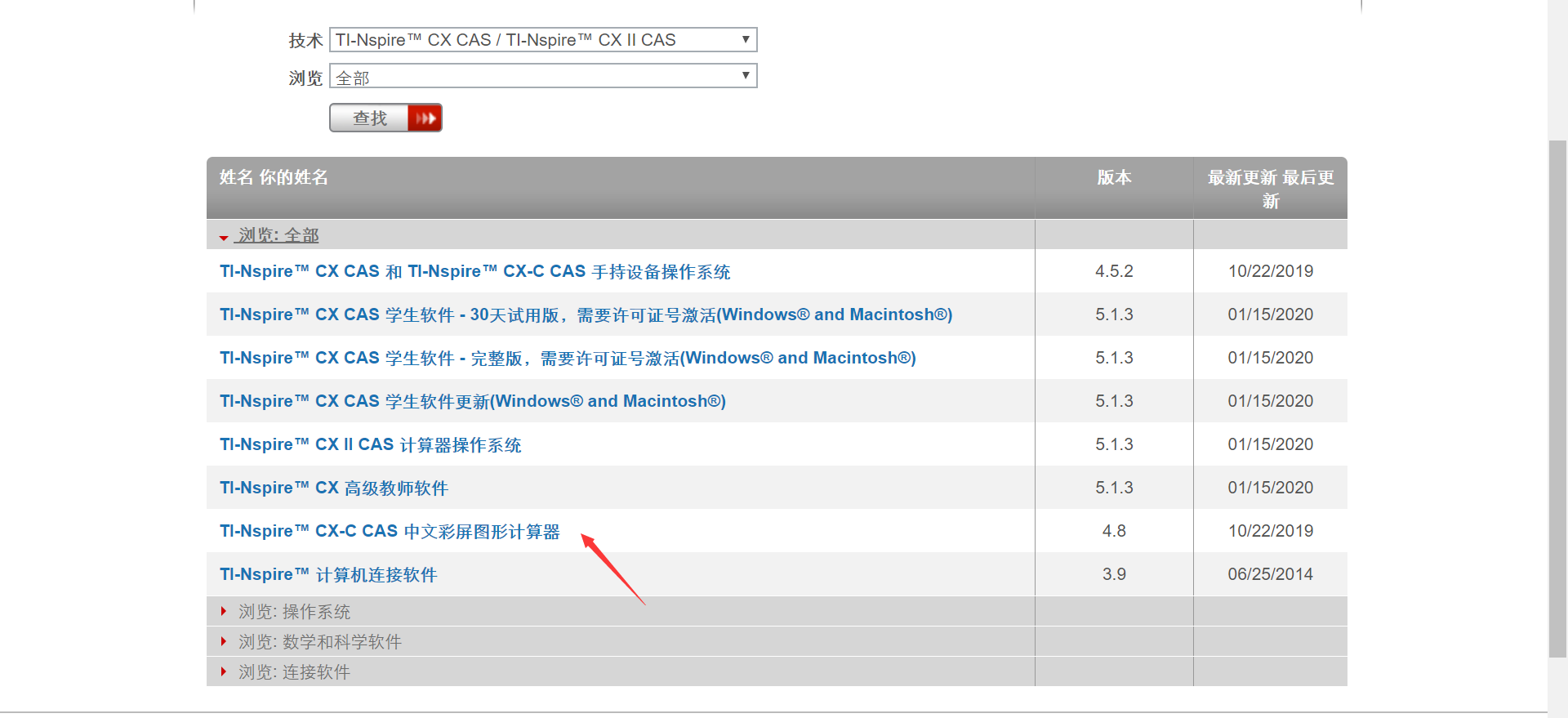Click the 最新更新 column header
Screen dimensions: 1568x718
tap(1271, 189)
